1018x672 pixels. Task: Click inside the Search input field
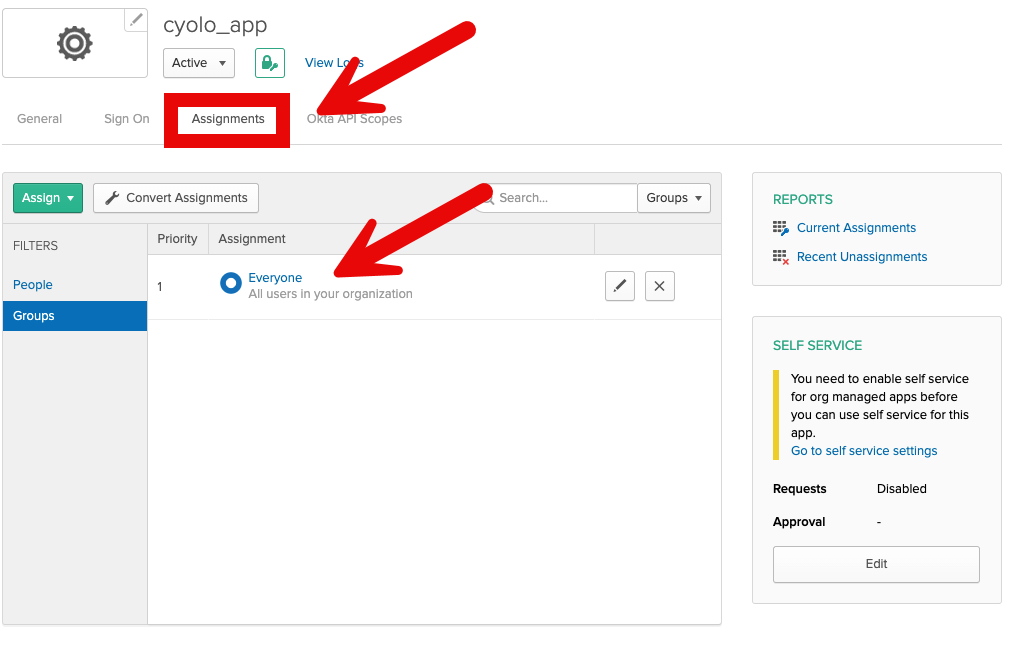pyautogui.click(x=560, y=197)
